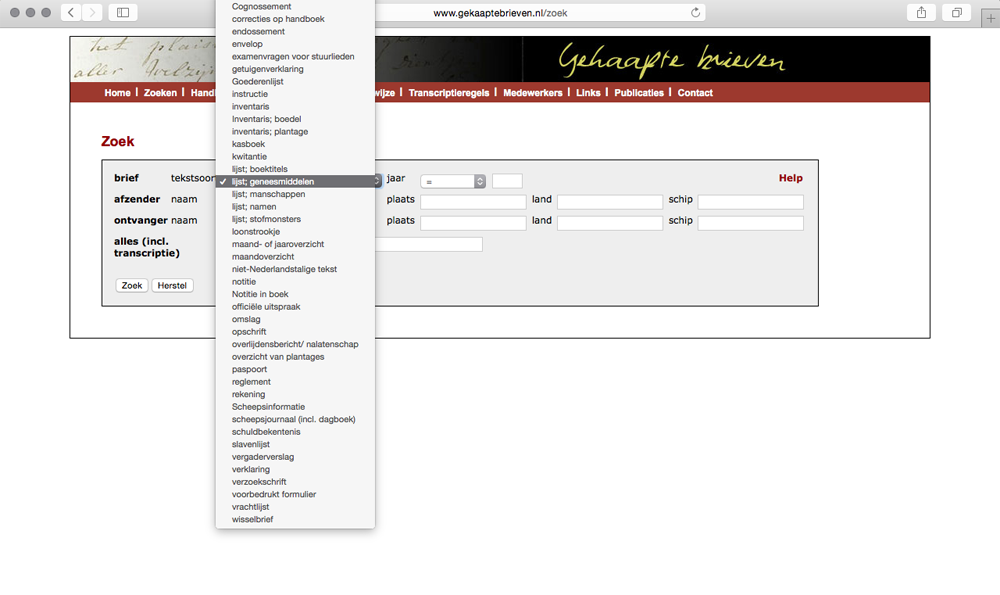The width and height of the screenshot is (1000, 595).
Task: Click the Safari forward navigation arrow
Action: click(93, 12)
